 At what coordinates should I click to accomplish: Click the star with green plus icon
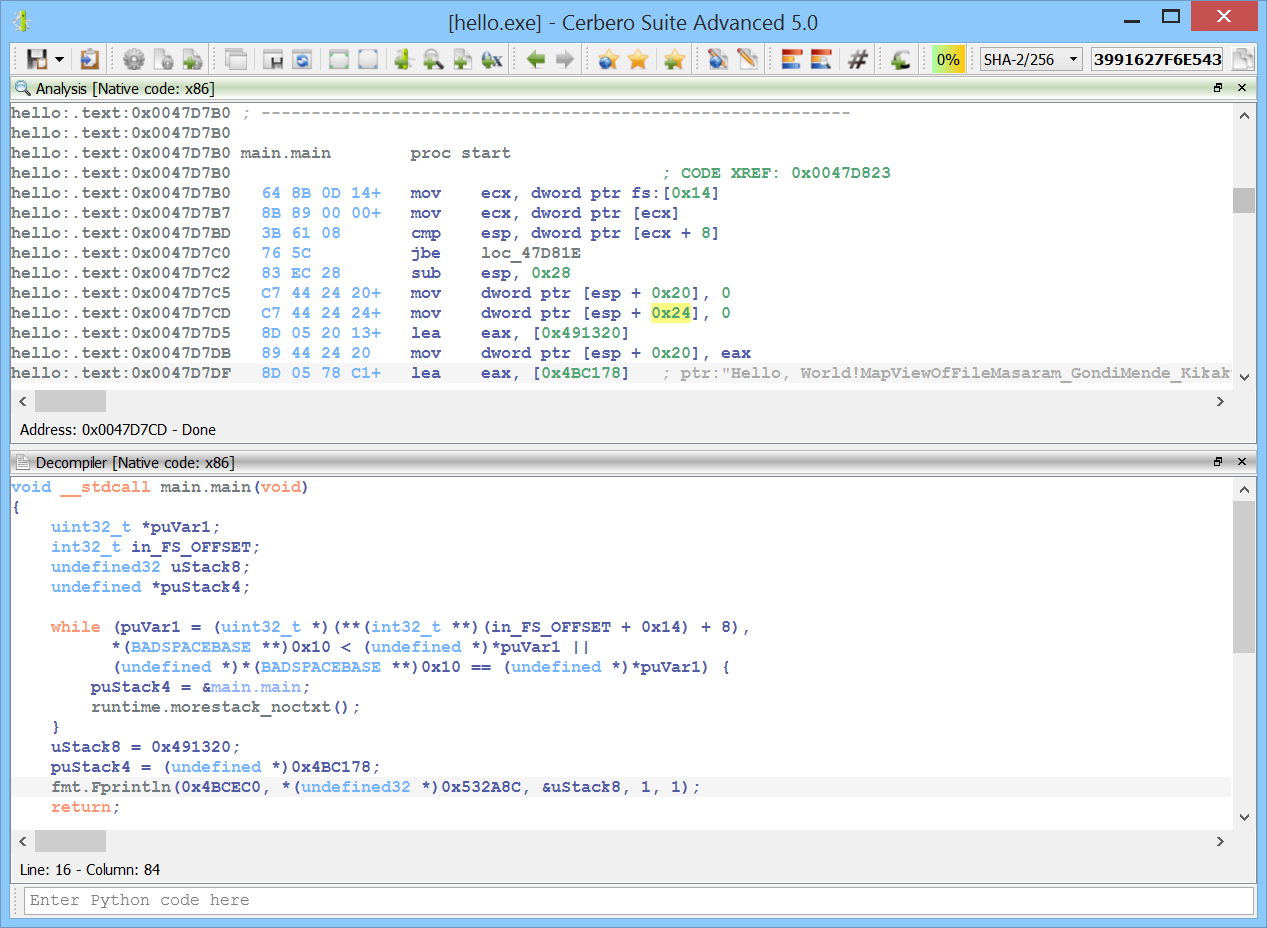(x=674, y=59)
